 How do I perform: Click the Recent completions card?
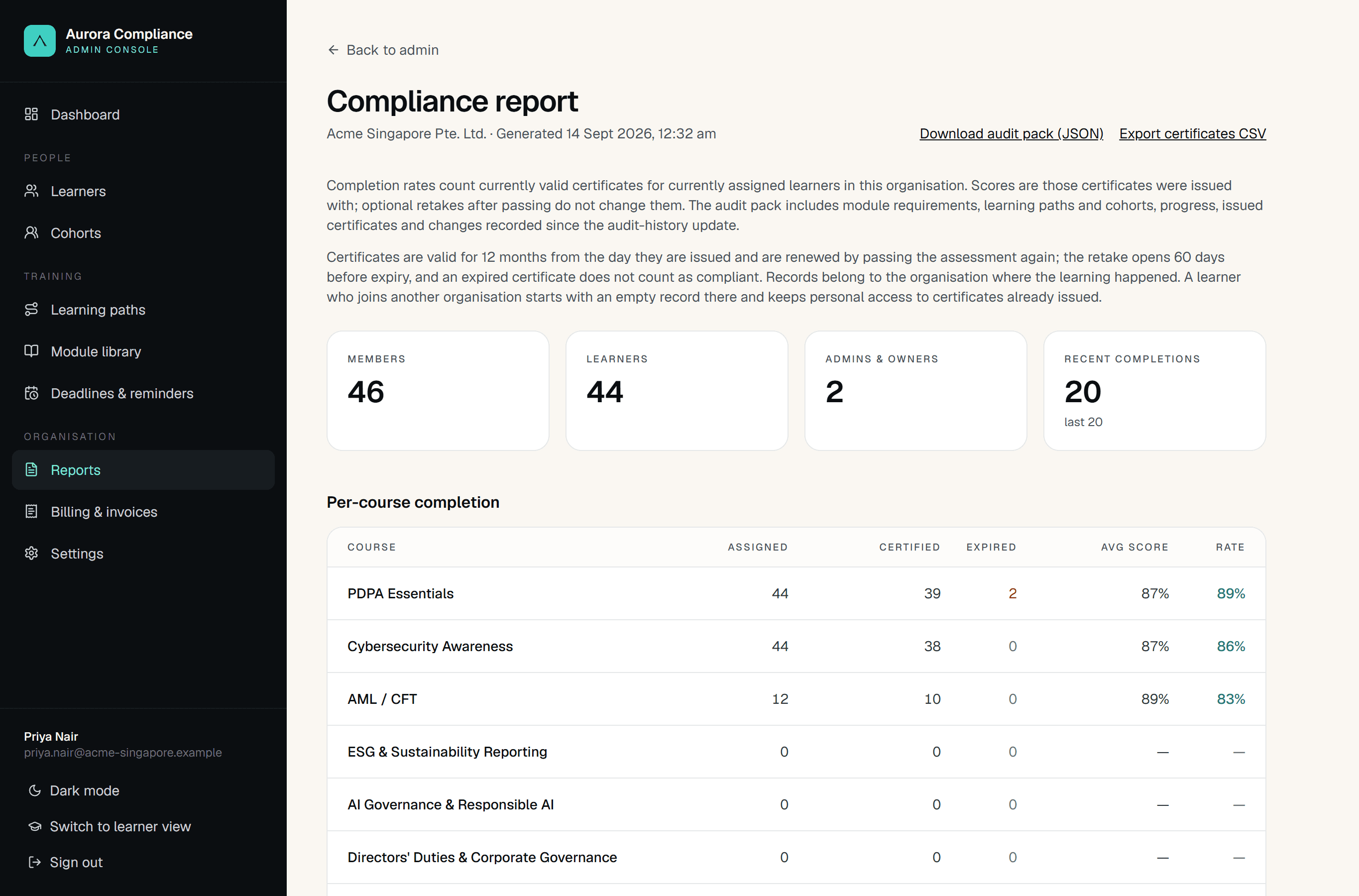(x=1154, y=390)
